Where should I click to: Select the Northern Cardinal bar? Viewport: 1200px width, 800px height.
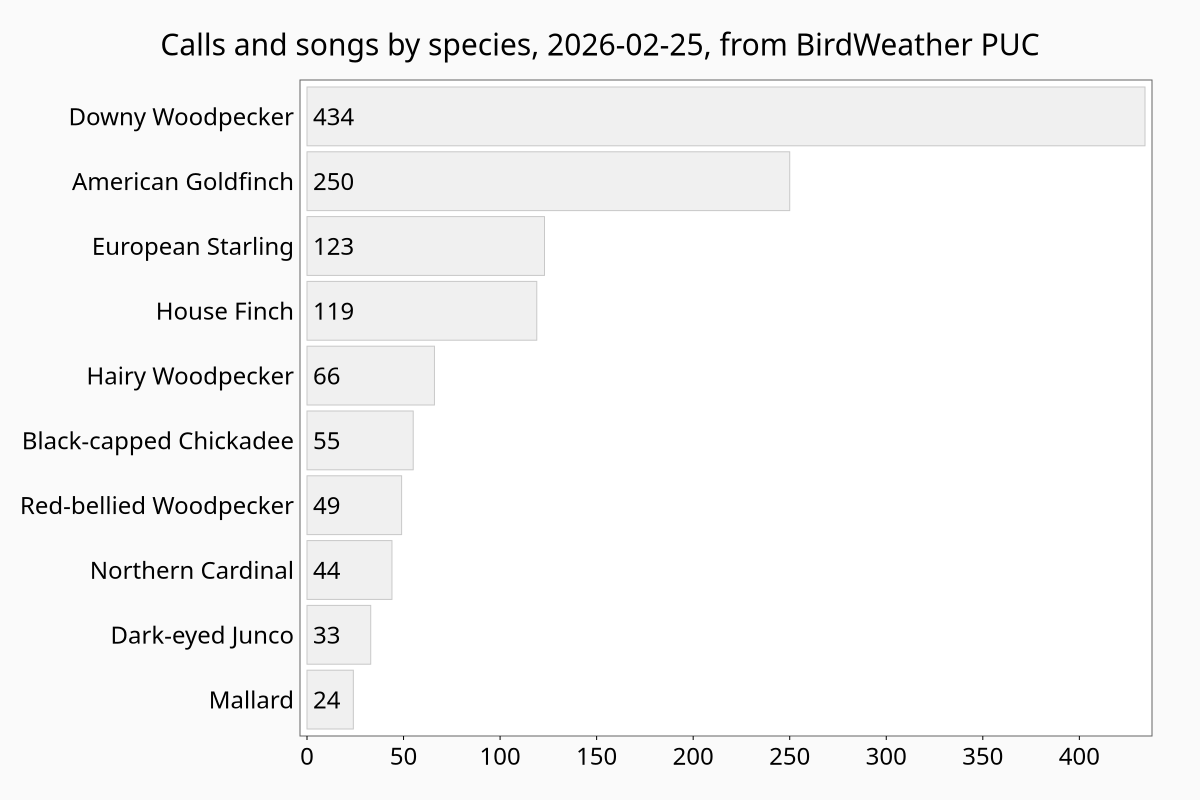point(349,570)
